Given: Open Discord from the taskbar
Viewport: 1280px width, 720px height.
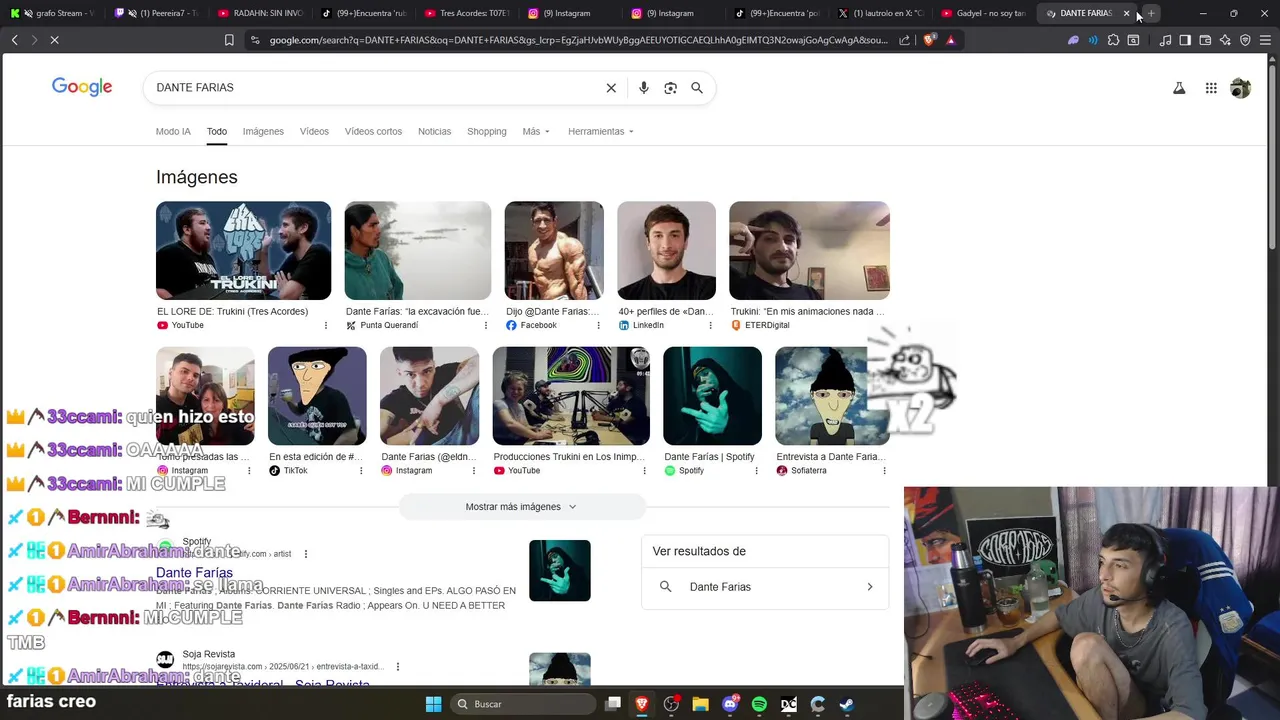Looking at the screenshot, I should click(x=730, y=704).
